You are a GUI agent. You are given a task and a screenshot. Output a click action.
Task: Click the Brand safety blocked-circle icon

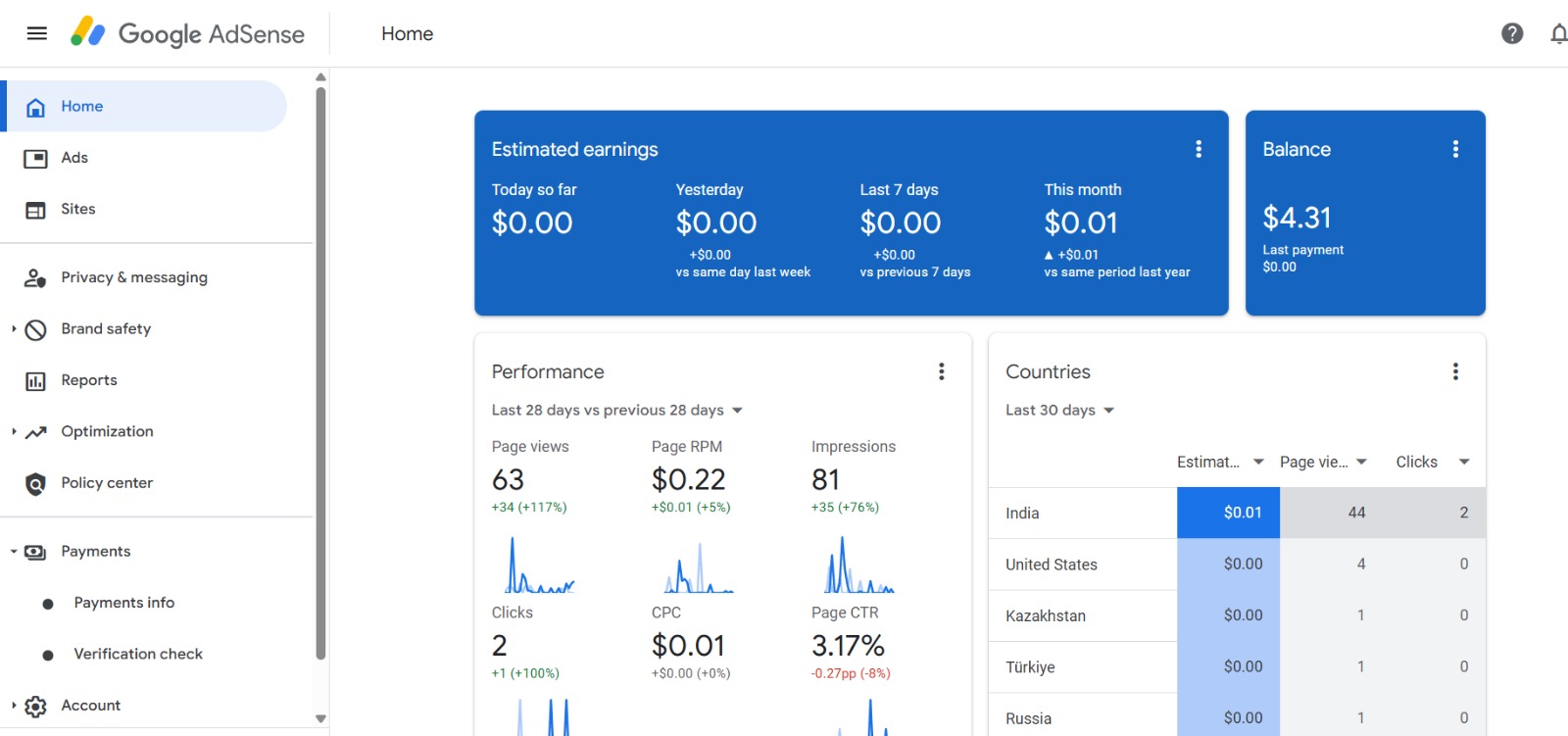[35, 329]
